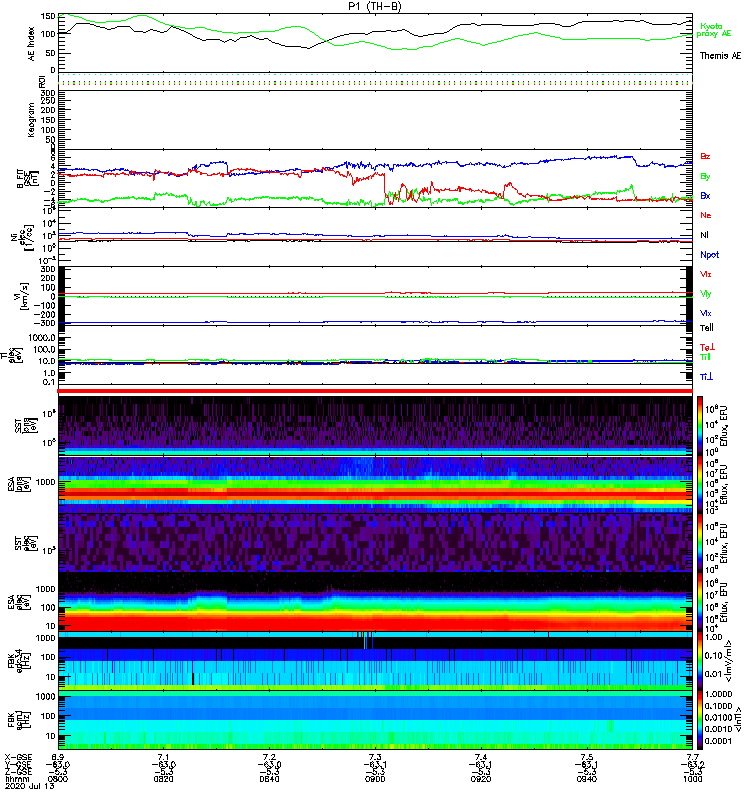Click the 150 tick on AE Index axis
The image size is (750, 800).
point(47,16)
